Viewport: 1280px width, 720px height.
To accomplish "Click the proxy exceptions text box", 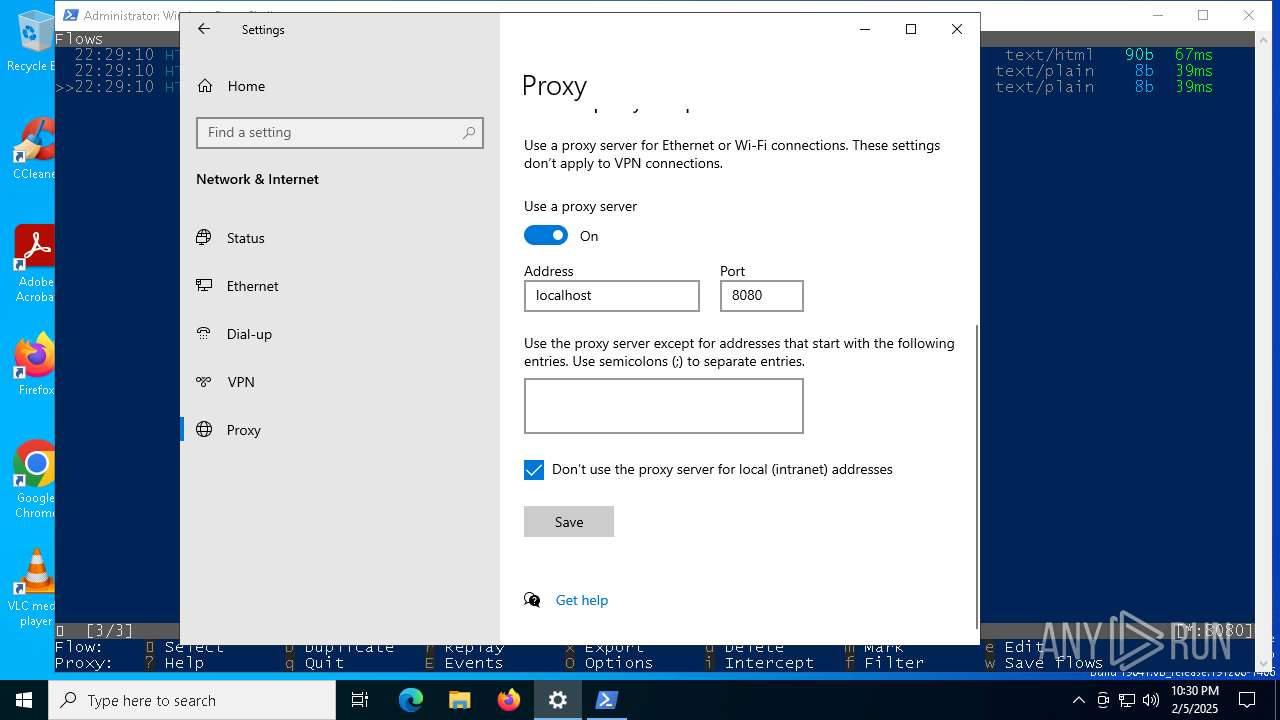I will point(664,406).
